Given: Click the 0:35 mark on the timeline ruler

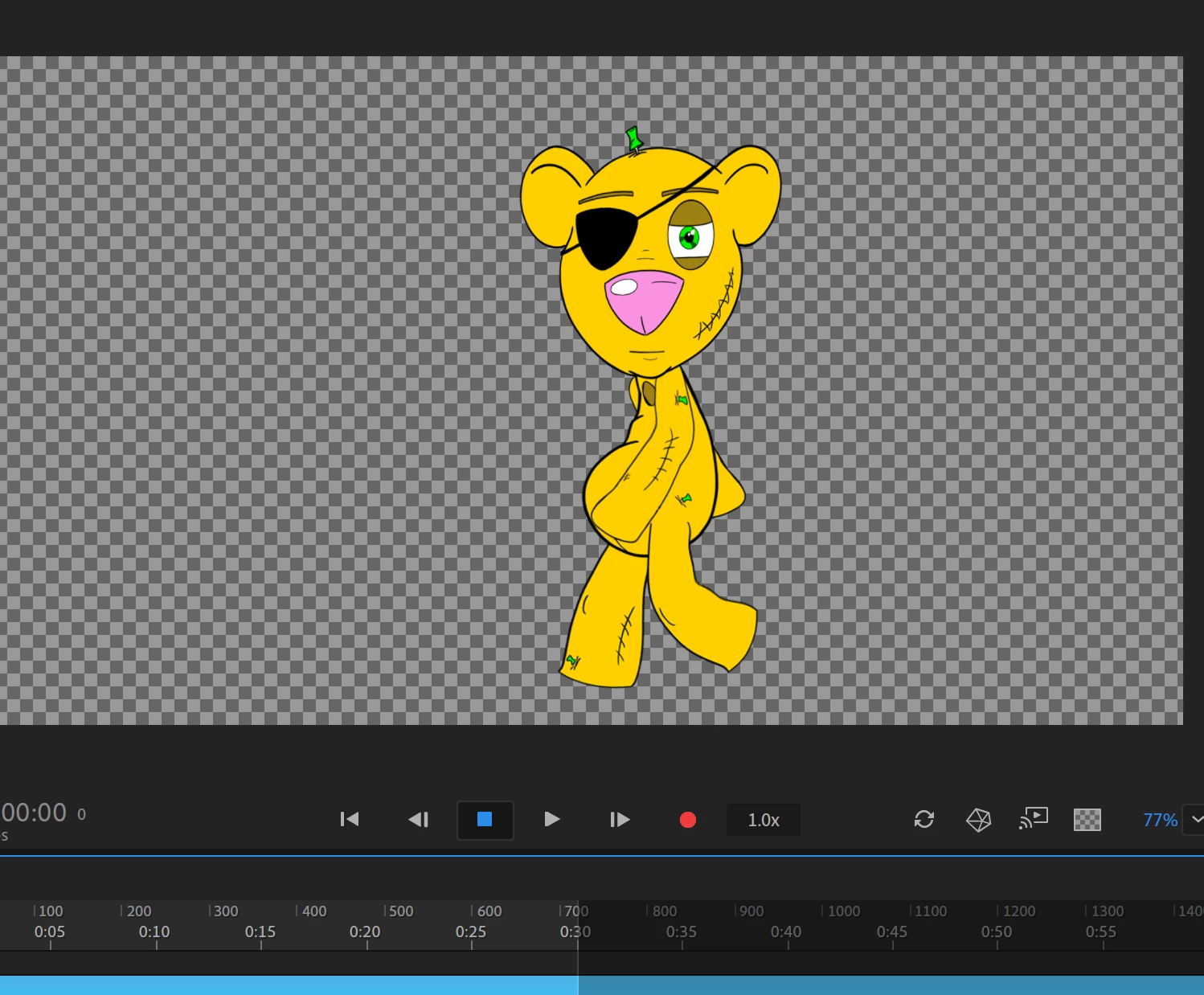Looking at the screenshot, I should click(682, 932).
